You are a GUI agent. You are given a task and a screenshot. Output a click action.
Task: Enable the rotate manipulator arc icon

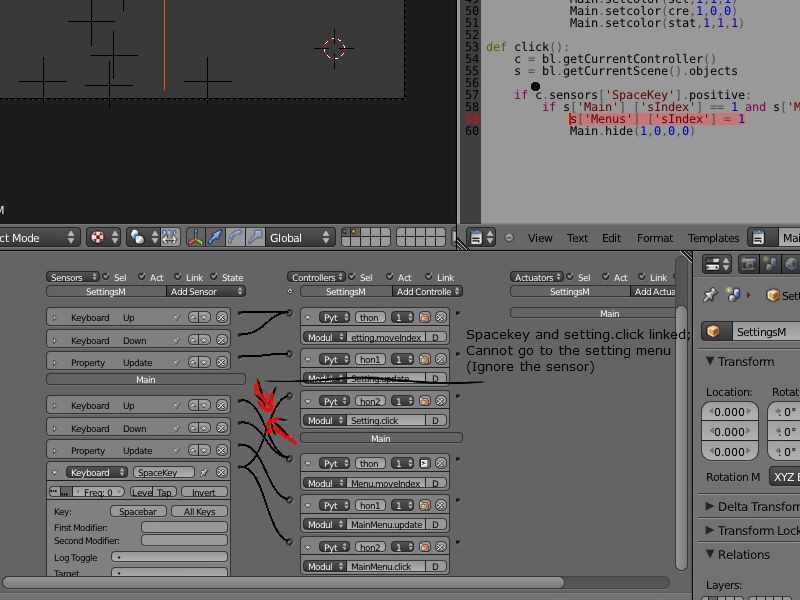click(235, 237)
